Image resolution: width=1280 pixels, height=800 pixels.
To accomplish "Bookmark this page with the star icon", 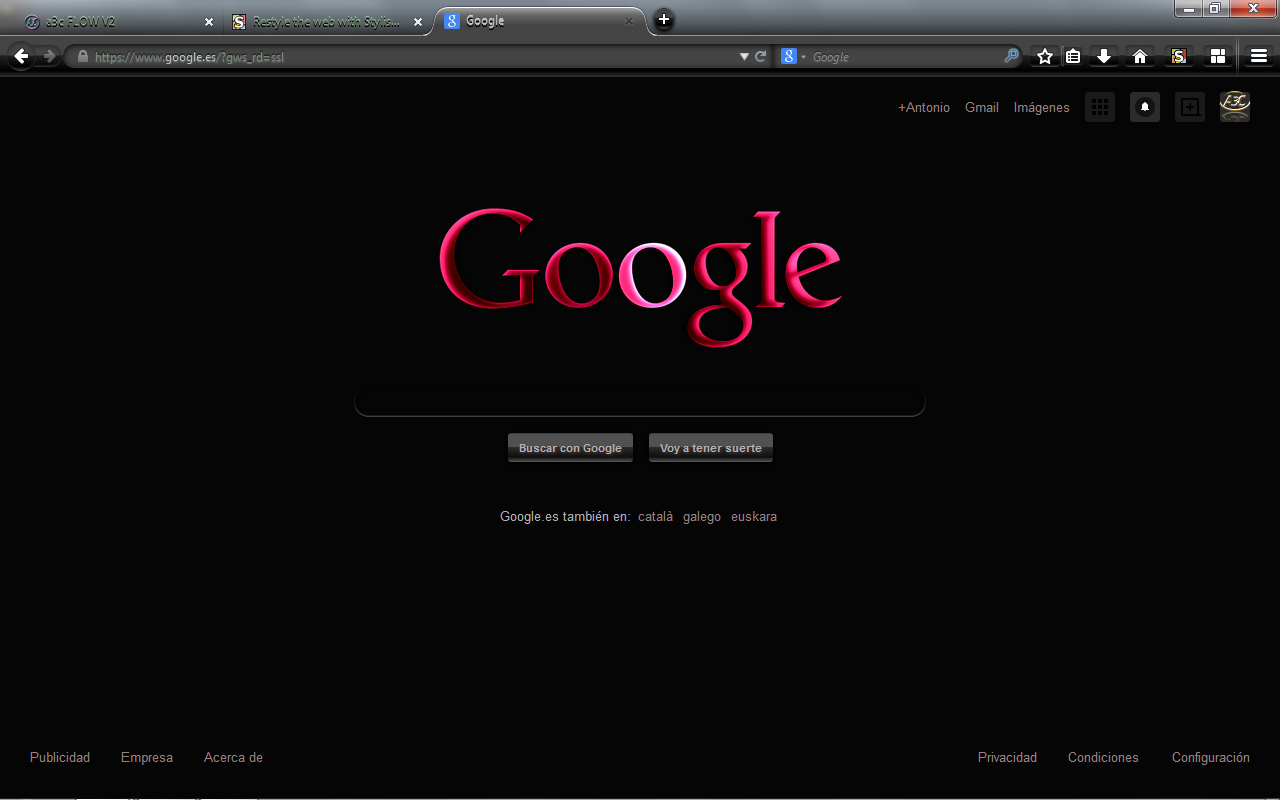I will [x=1044, y=56].
